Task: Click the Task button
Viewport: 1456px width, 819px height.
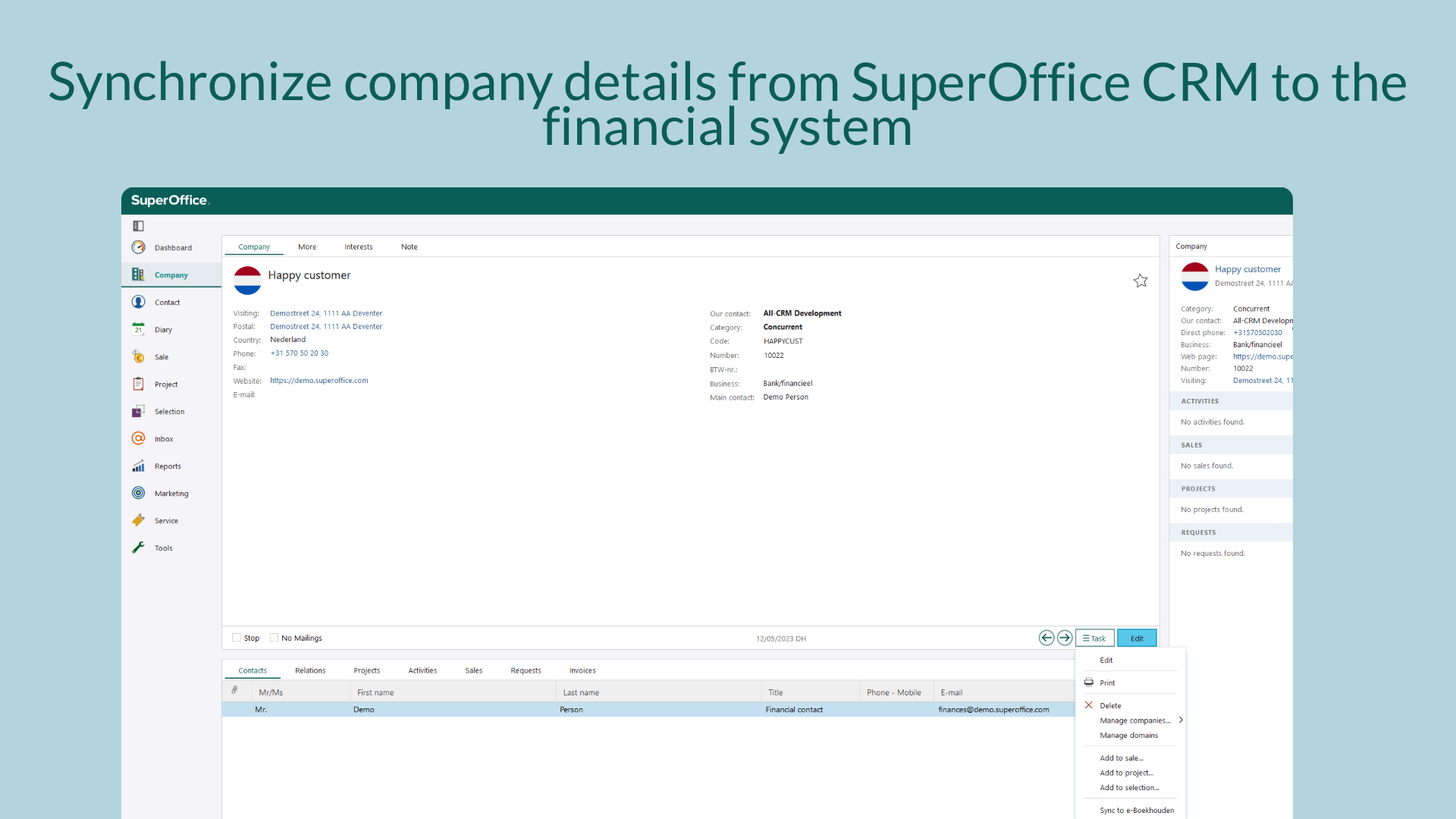Action: coord(1094,638)
